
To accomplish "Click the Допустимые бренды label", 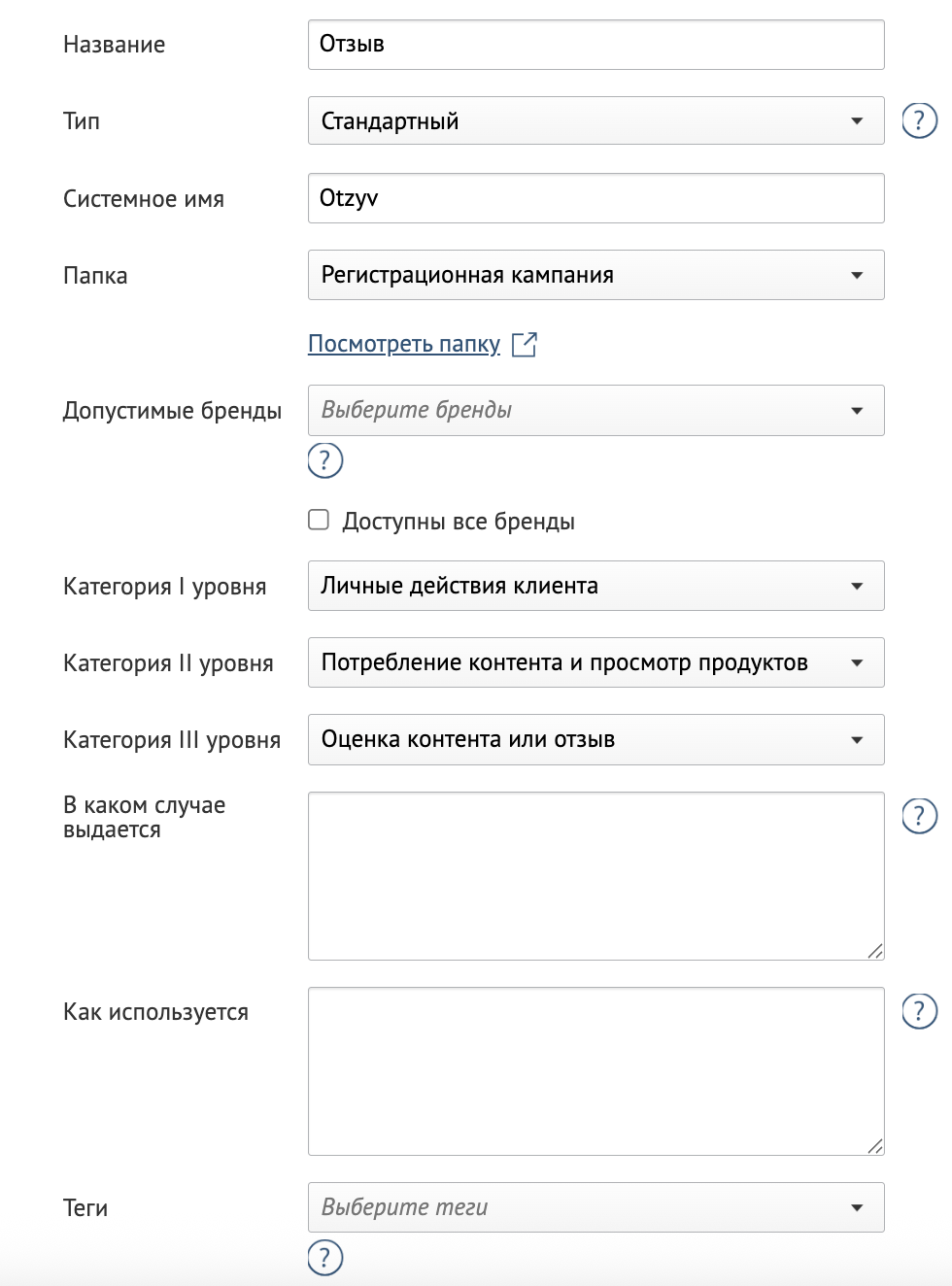I will [173, 411].
